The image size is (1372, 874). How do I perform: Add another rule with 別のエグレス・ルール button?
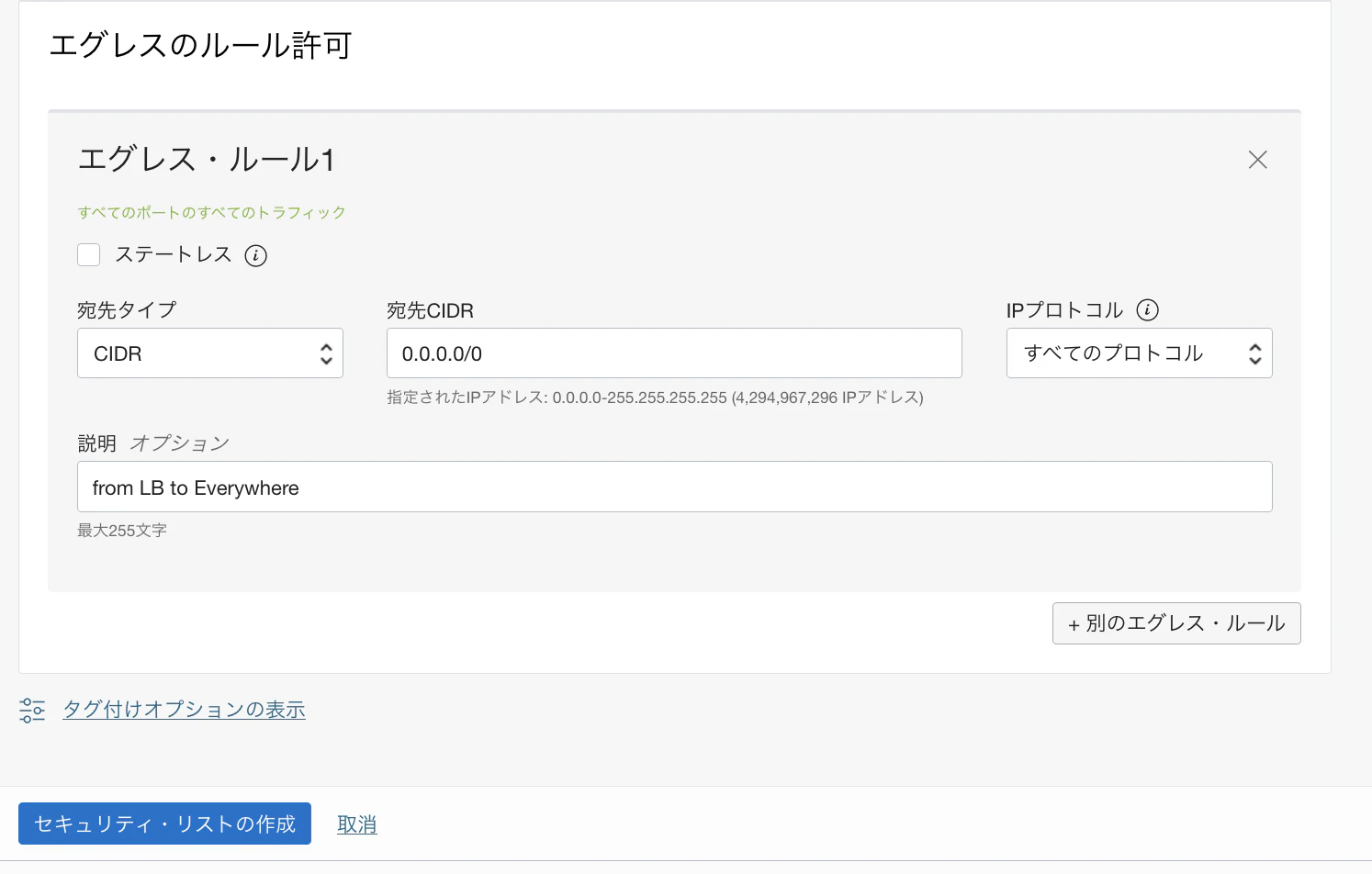[x=1176, y=623]
